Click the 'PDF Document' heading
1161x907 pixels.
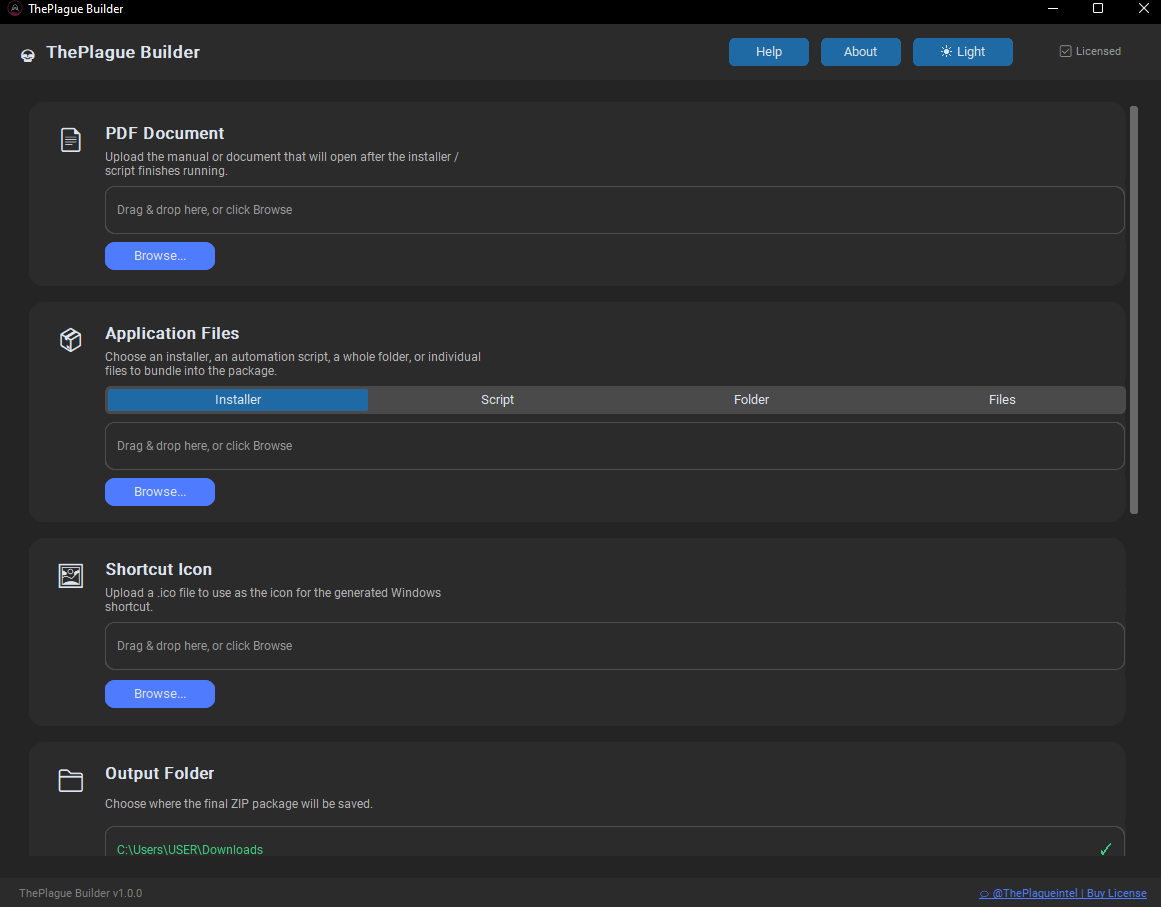164,133
